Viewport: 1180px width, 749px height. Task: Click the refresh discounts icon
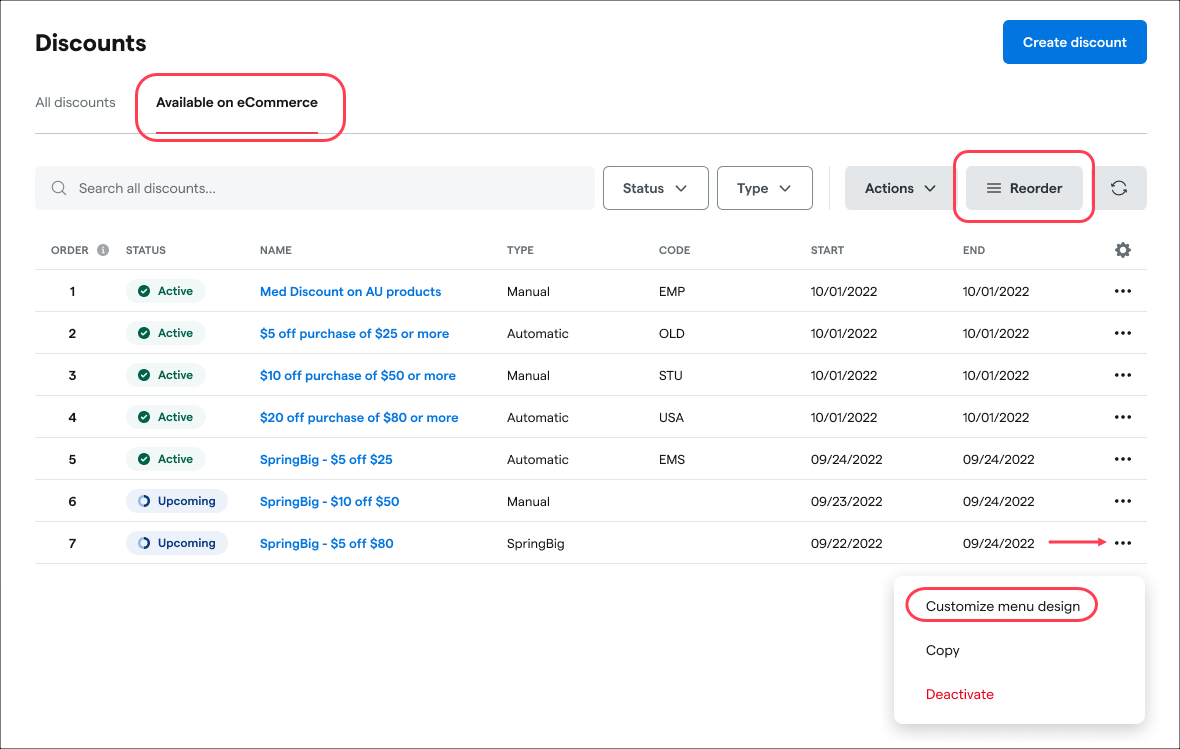[x=1118, y=188]
